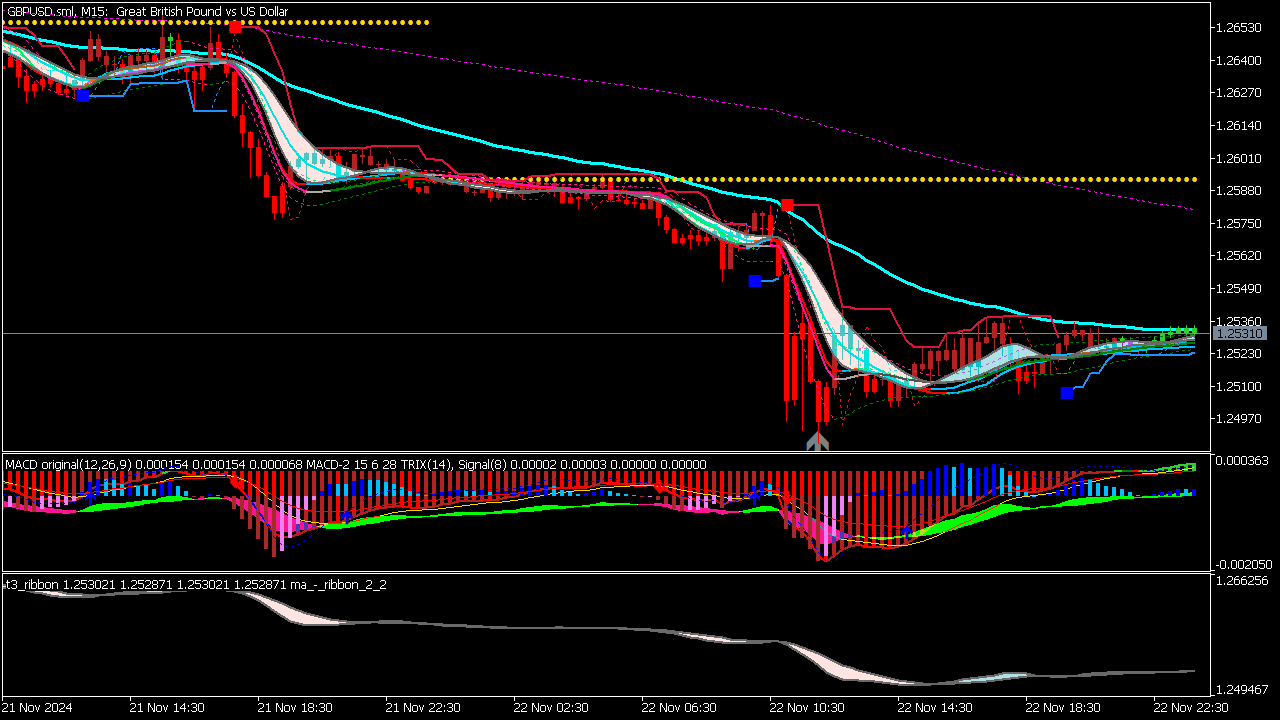Image resolution: width=1280 pixels, height=720 pixels.
Task: Click the 1.25750 price axis label
Action: coord(1237,223)
